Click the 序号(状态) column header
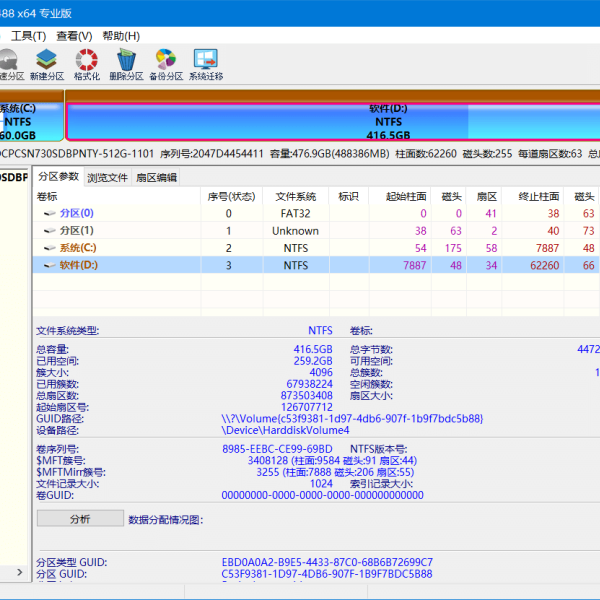 (232, 196)
